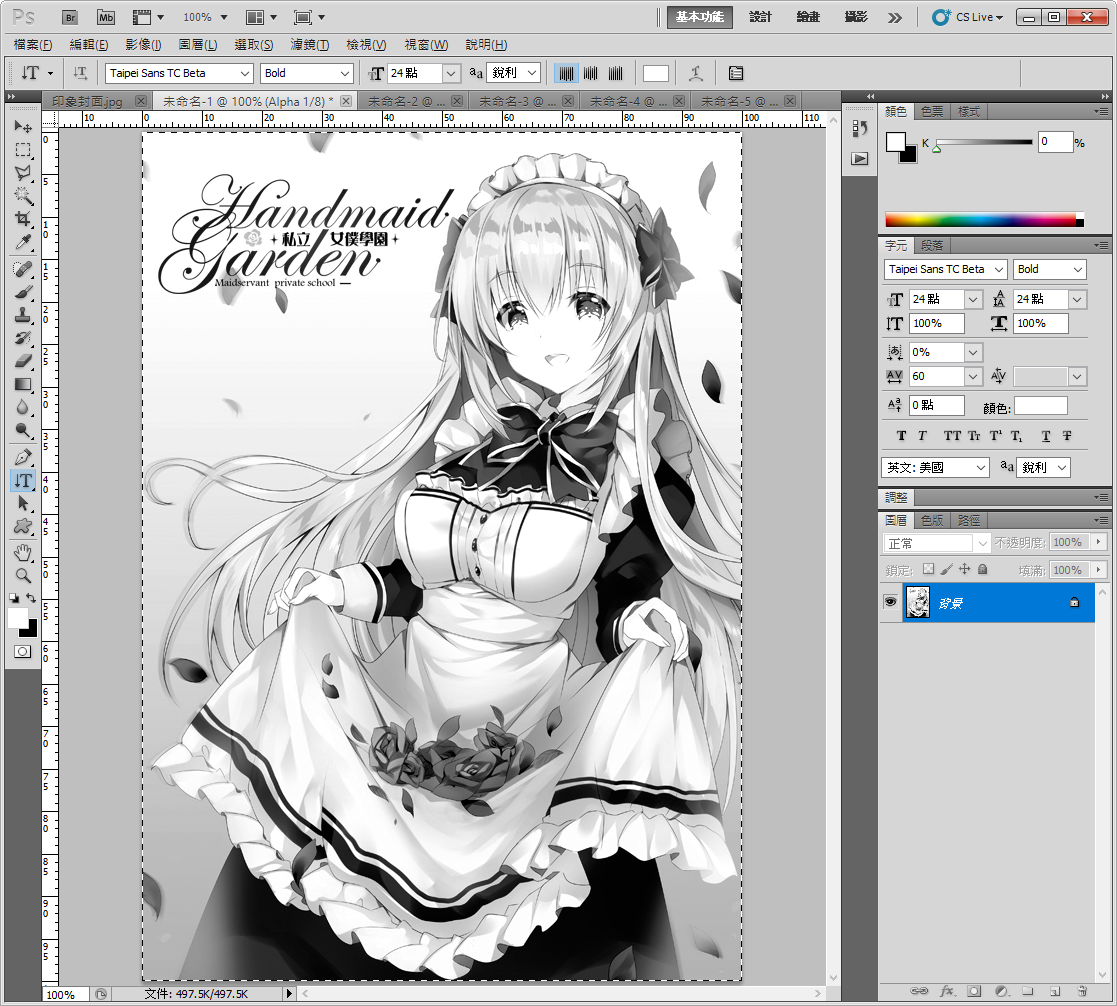Open Bold font style dropdown in options bar
Viewport: 1117px width, 1006px height.
click(x=345, y=73)
